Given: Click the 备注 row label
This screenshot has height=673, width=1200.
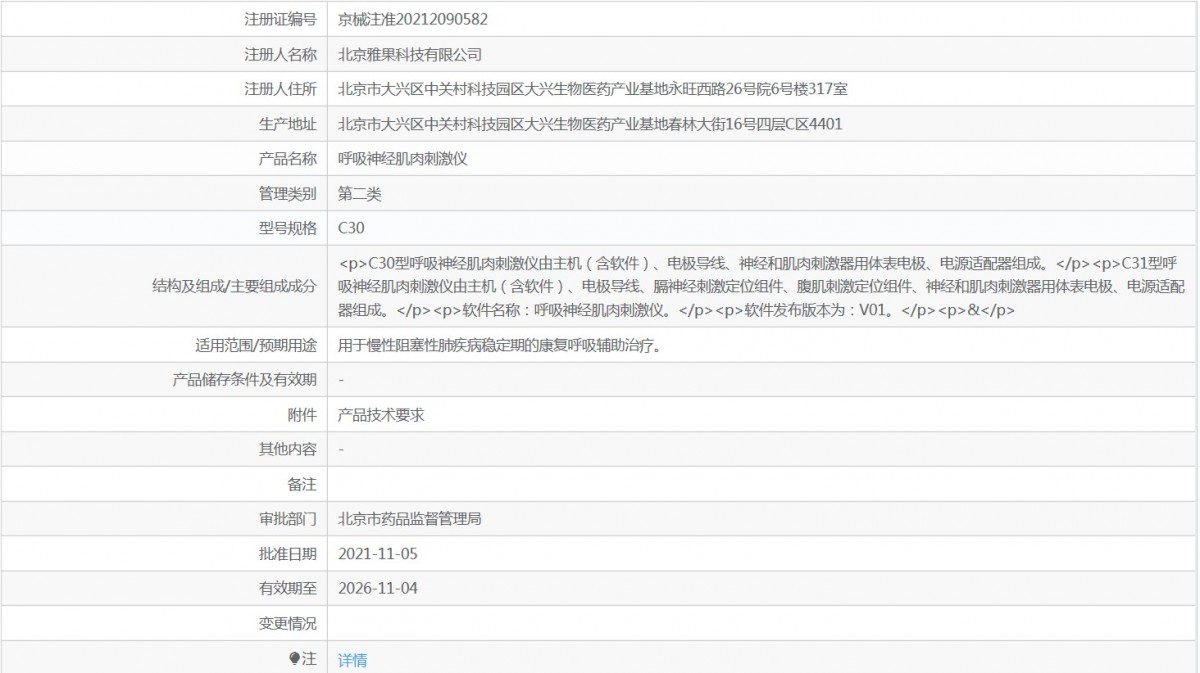Looking at the screenshot, I should 302,484.
